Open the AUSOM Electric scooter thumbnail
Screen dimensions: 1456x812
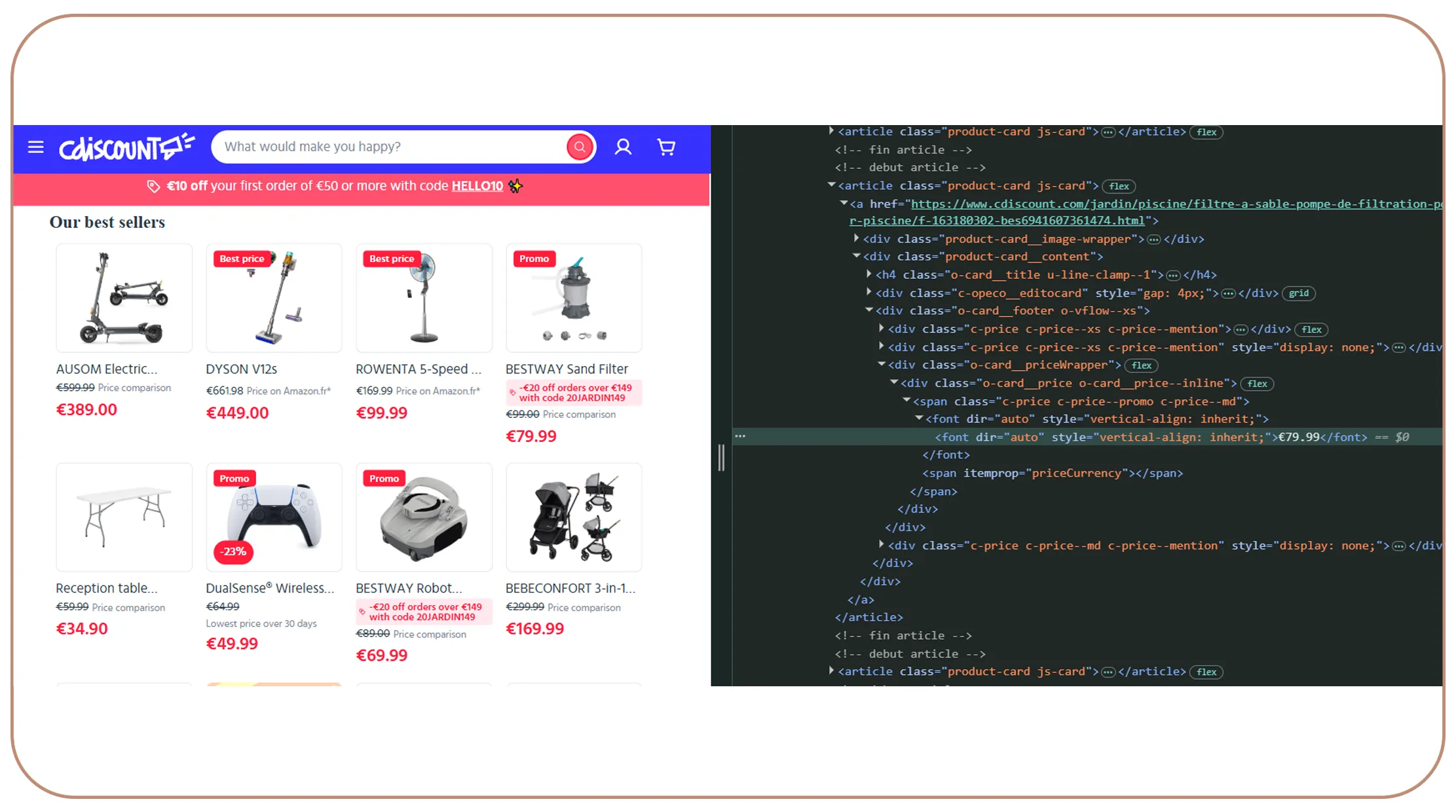pos(124,298)
